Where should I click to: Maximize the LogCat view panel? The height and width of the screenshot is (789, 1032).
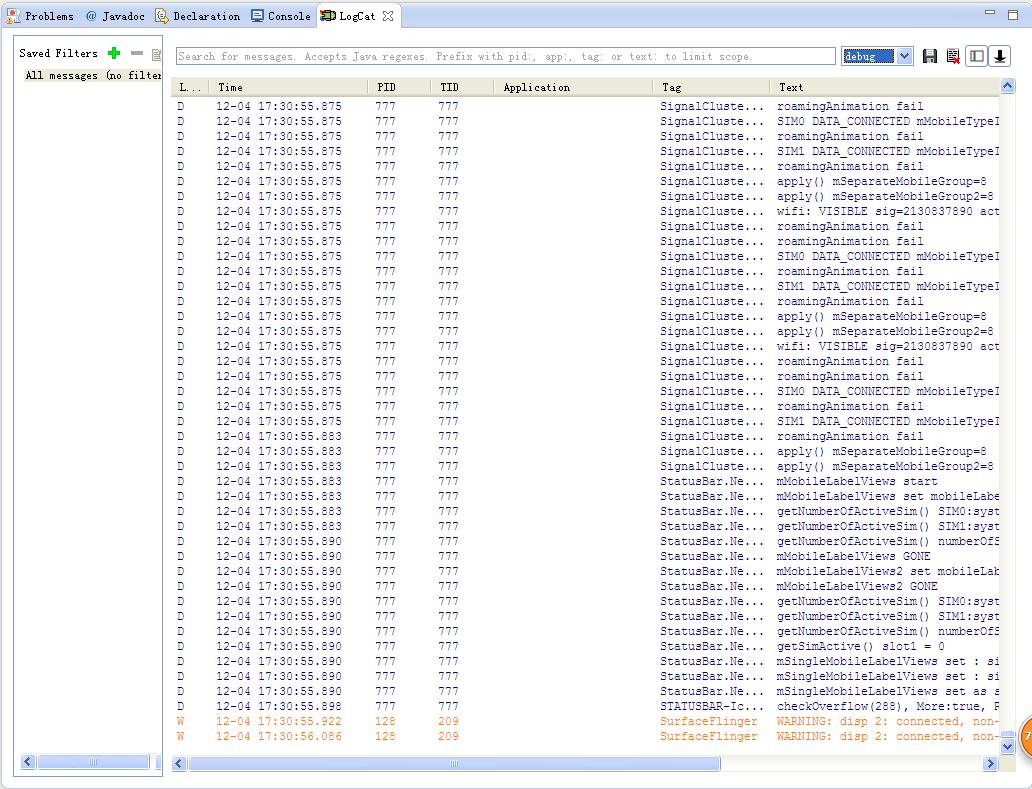pos(1013,14)
